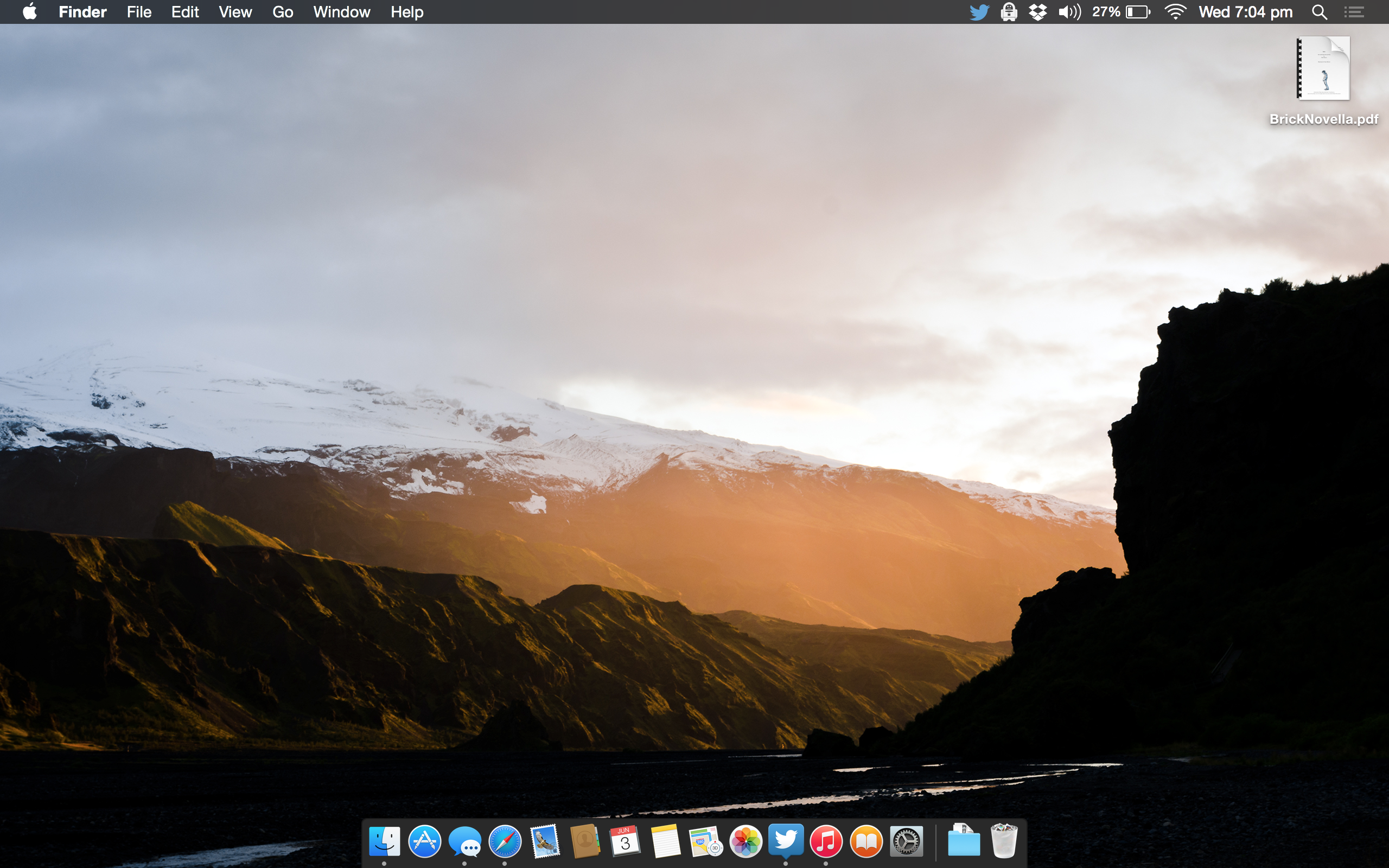The height and width of the screenshot is (868, 1389).
Task: Select the BrickNovella.pdf desktop file icon
Action: pos(1323,68)
